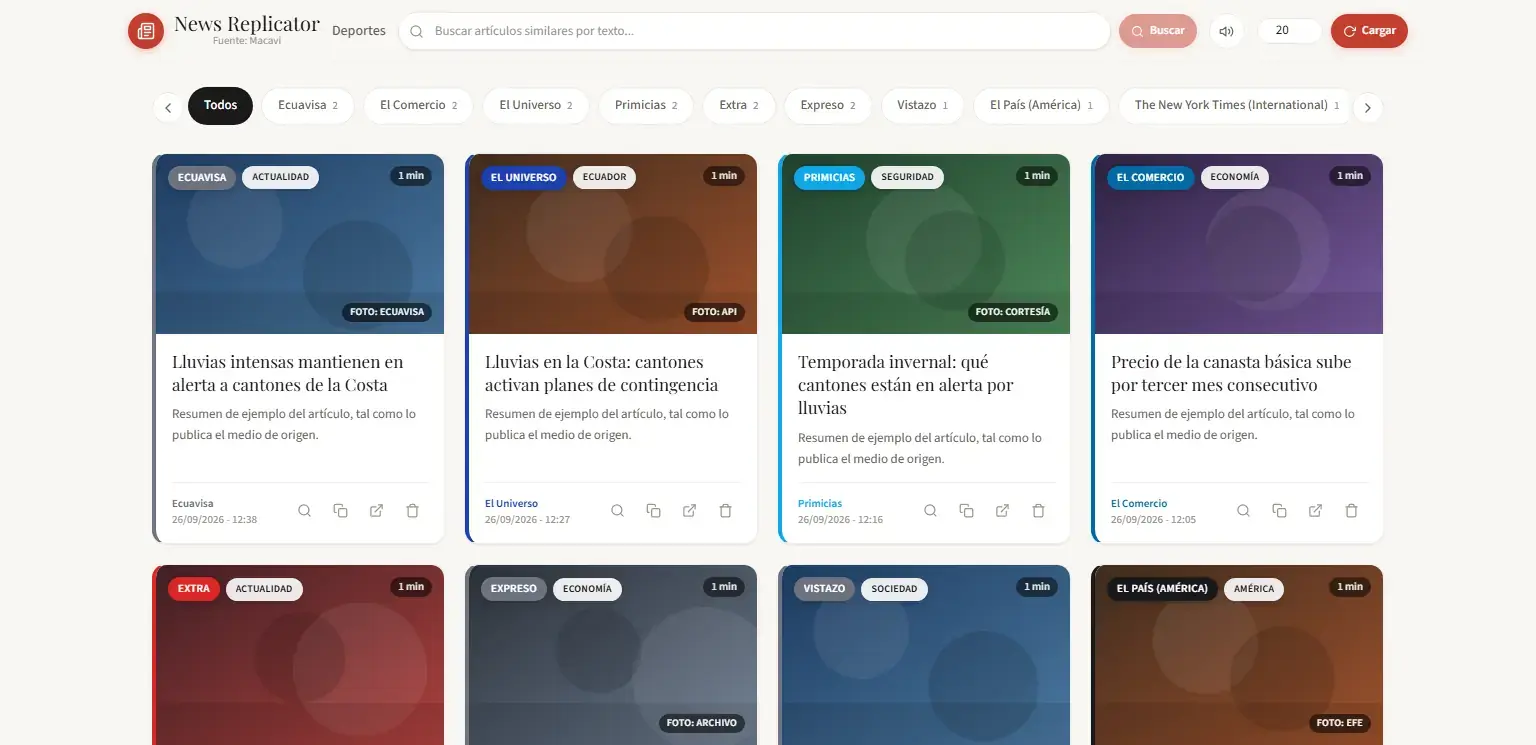The width and height of the screenshot is (1536, 745).
Task: Open the Deportes category link
Action: point(359,31)
